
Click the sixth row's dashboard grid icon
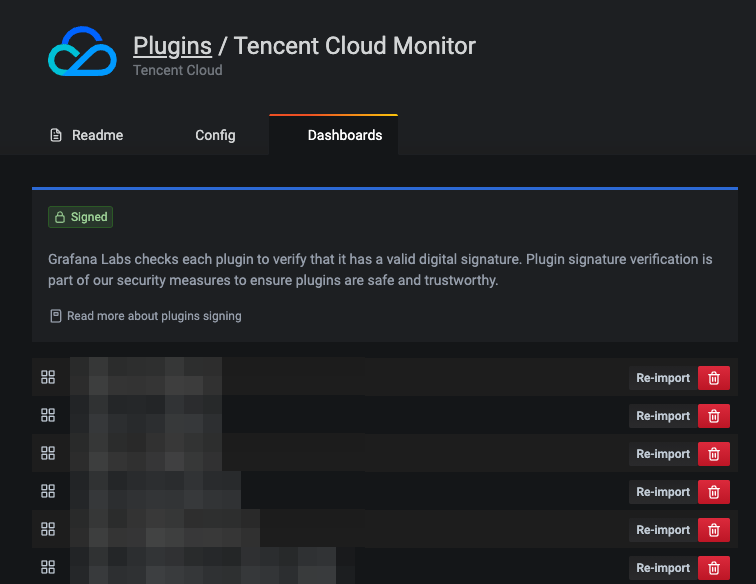pos(48,567)
